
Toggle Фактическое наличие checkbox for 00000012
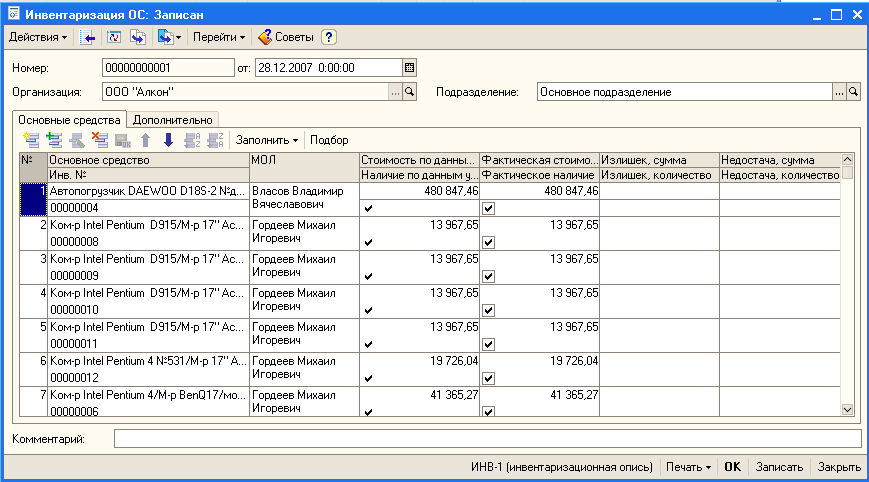click(488, 378)
